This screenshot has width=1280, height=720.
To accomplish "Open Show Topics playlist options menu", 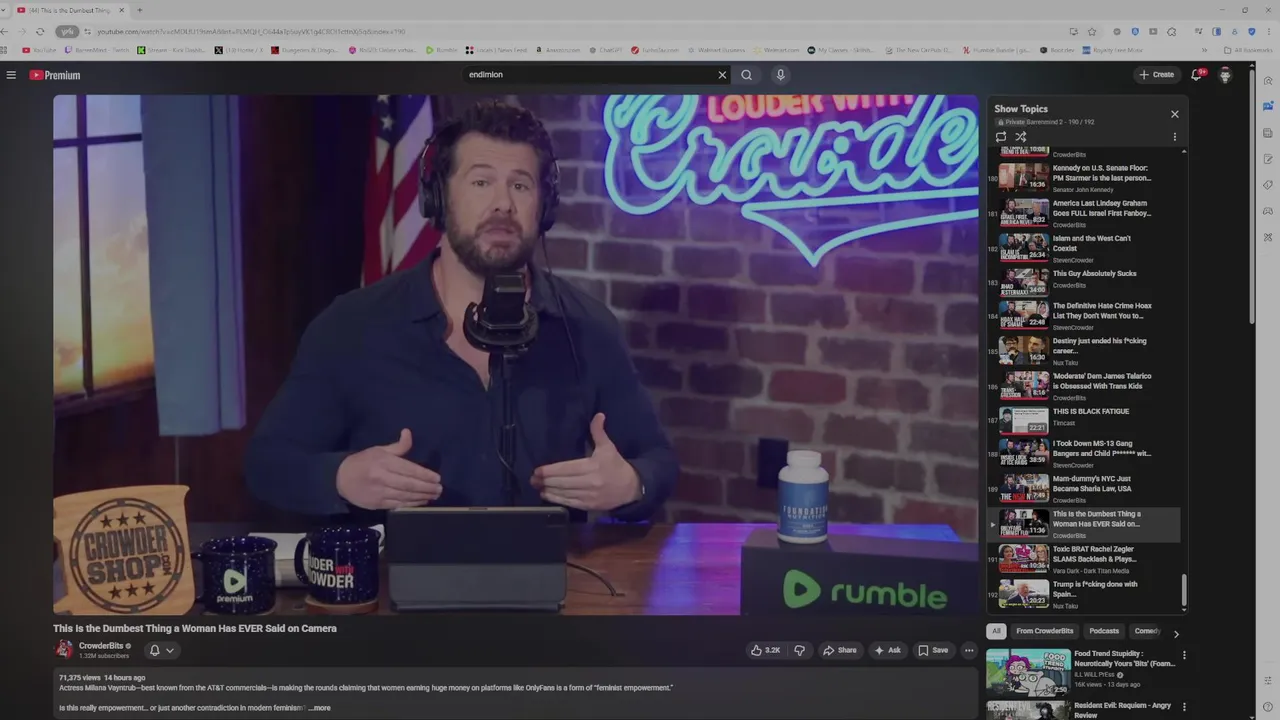I will [x=1174, y=137].
